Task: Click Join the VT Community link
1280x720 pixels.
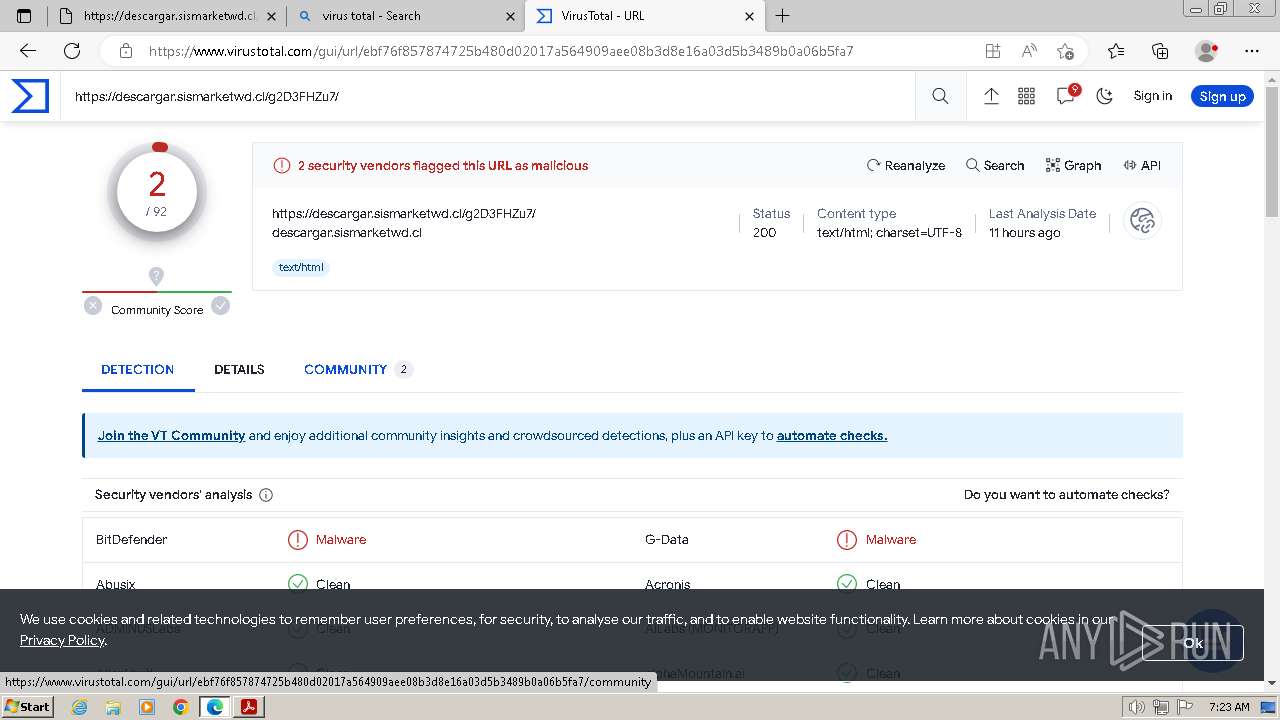Action: point(171,435)
